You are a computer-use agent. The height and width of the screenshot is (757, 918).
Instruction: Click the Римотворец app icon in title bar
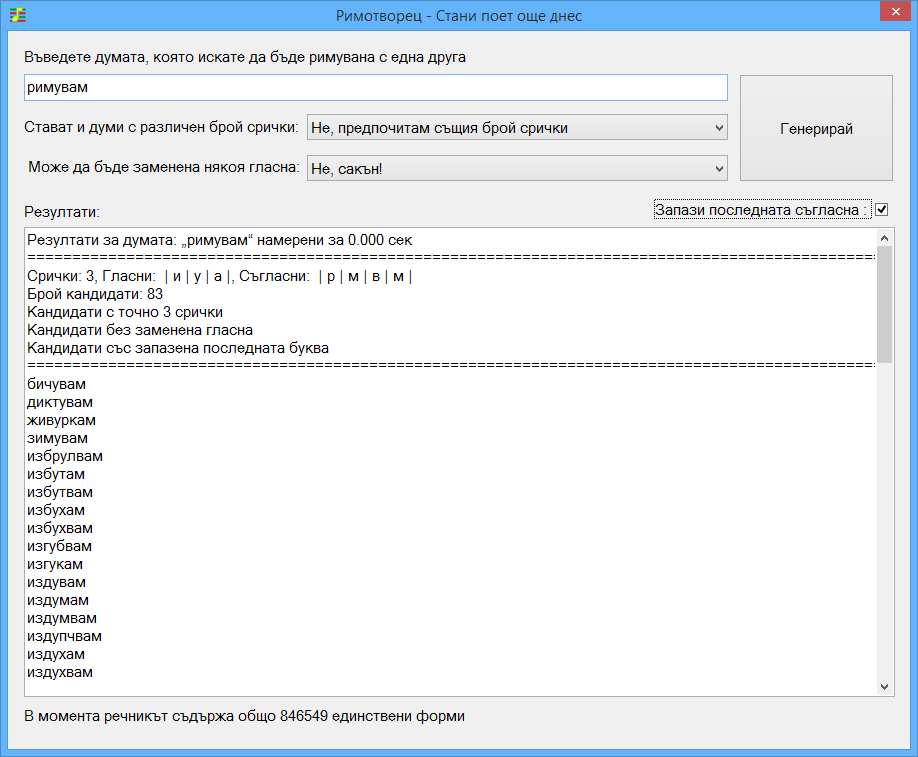(18, 15)
